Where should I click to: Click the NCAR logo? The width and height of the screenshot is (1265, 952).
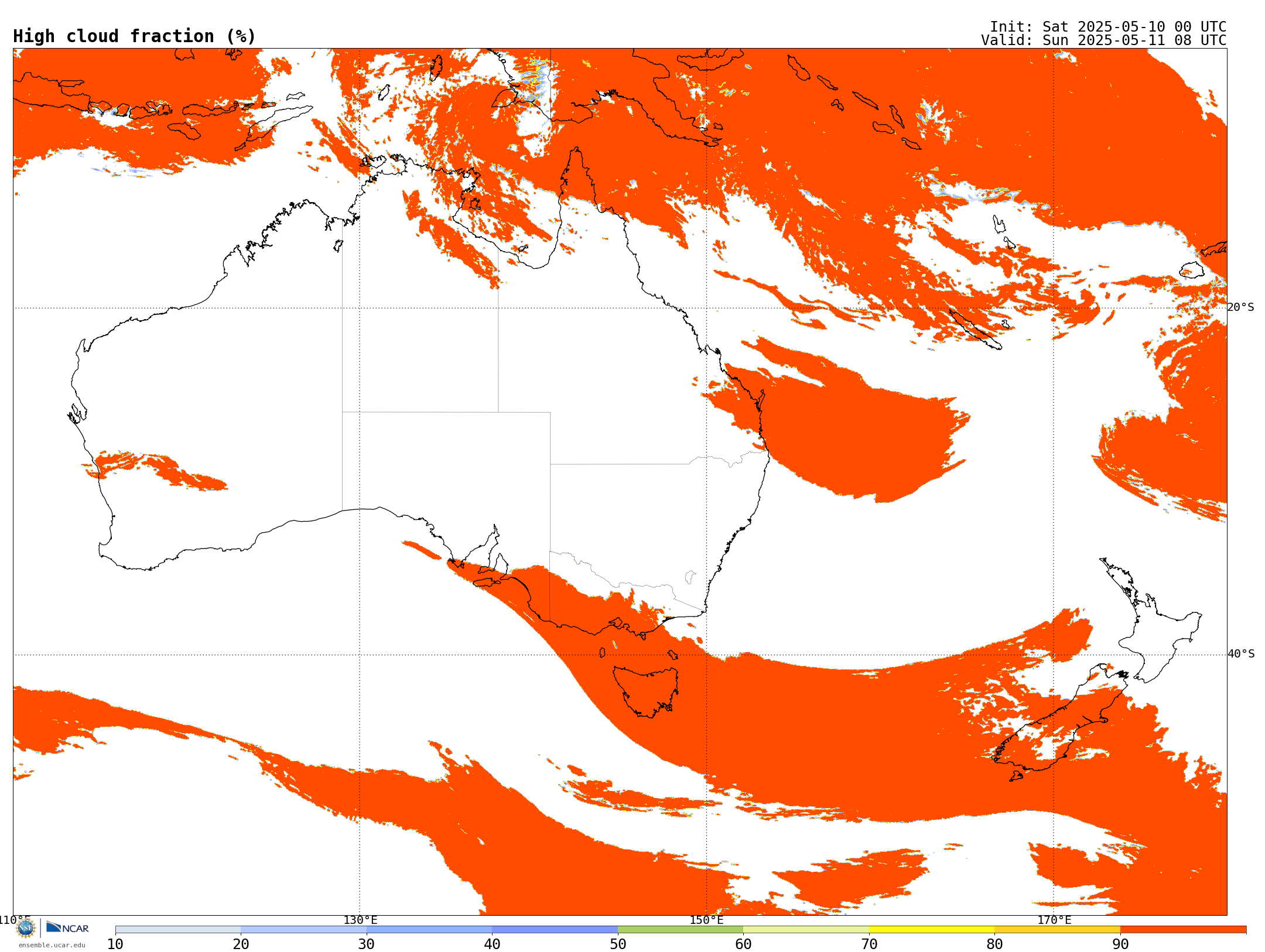67,927
